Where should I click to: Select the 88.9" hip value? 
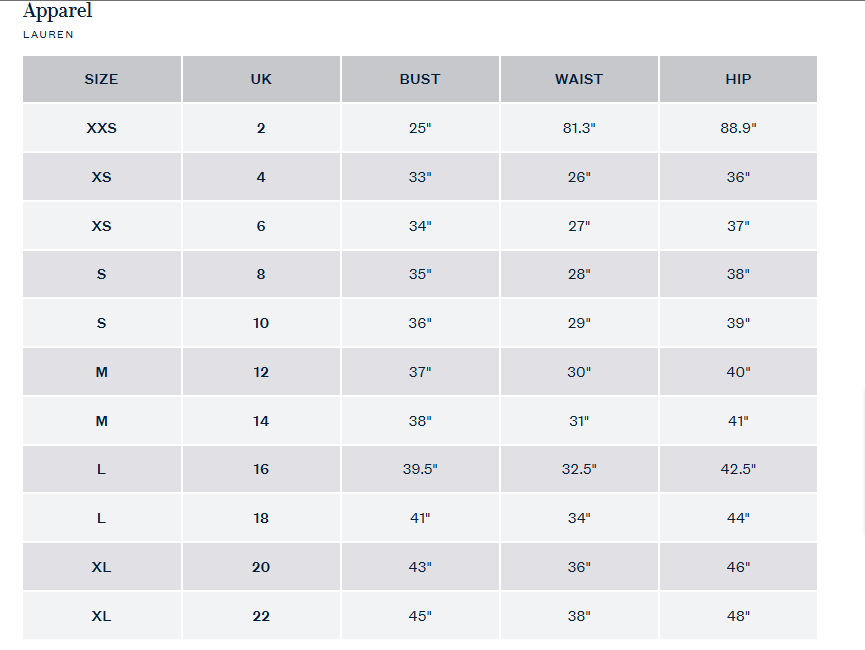(738, 128)
